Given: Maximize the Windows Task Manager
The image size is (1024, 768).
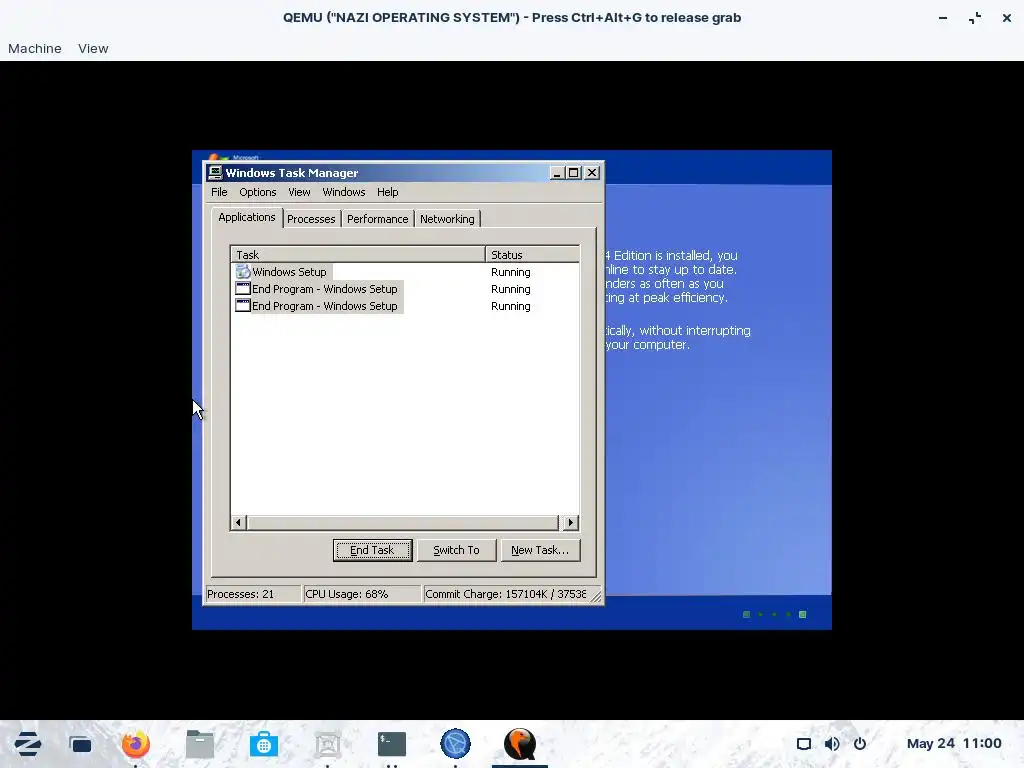Looking at the screenshot, I should pyautogui.click(x=573, y=173).
